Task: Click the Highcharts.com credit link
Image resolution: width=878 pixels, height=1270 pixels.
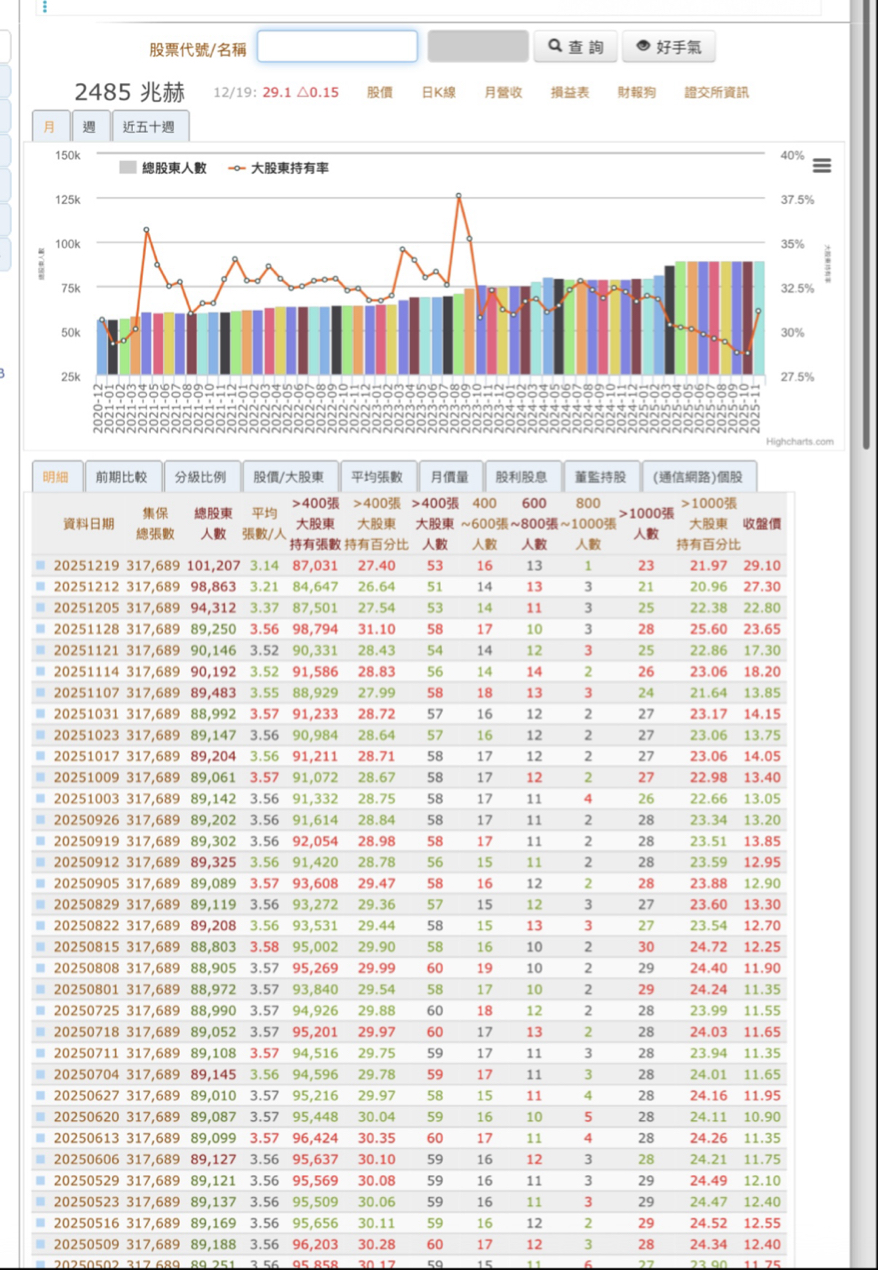Action: tap(799, 441)
